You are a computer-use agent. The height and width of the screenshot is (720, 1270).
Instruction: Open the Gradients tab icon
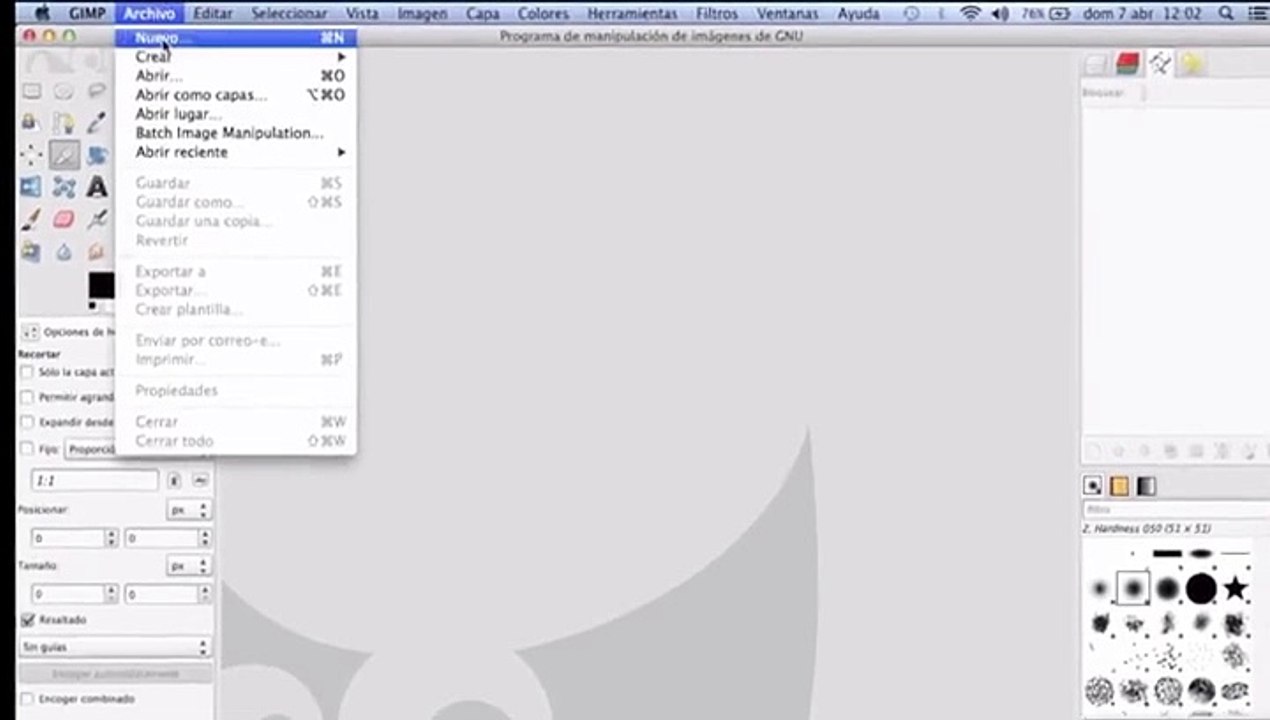(1147, 486)
